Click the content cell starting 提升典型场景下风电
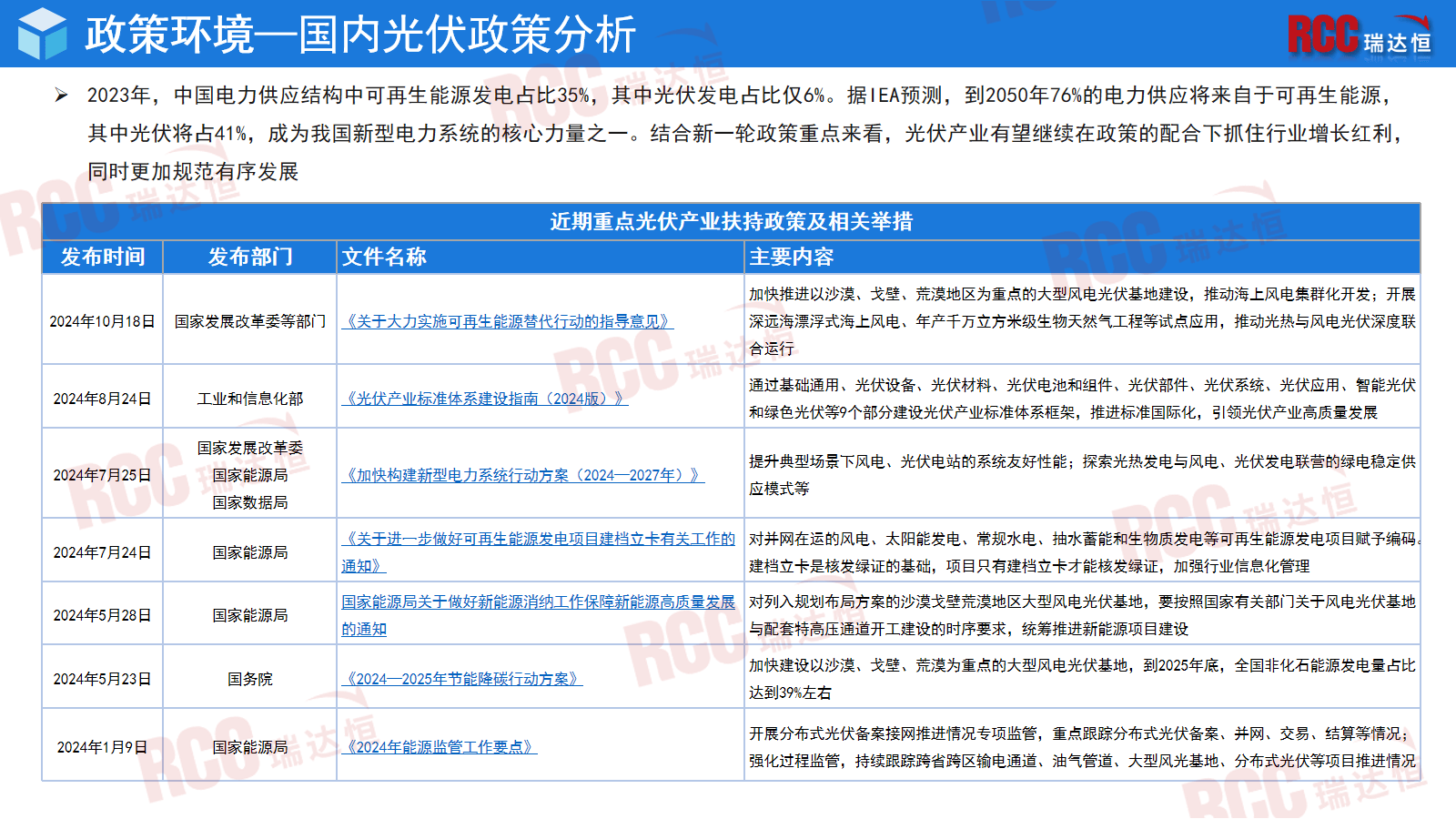Image resolution: width=1456 pixels, height=819 pixels. click(1083, 475)
